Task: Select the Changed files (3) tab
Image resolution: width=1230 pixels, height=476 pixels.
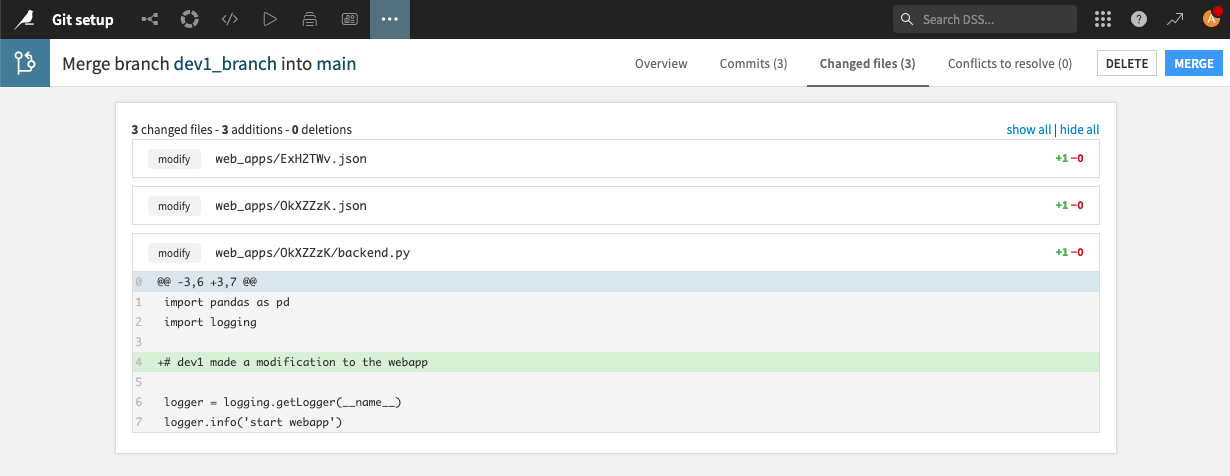Action: (x=867, y=64)
